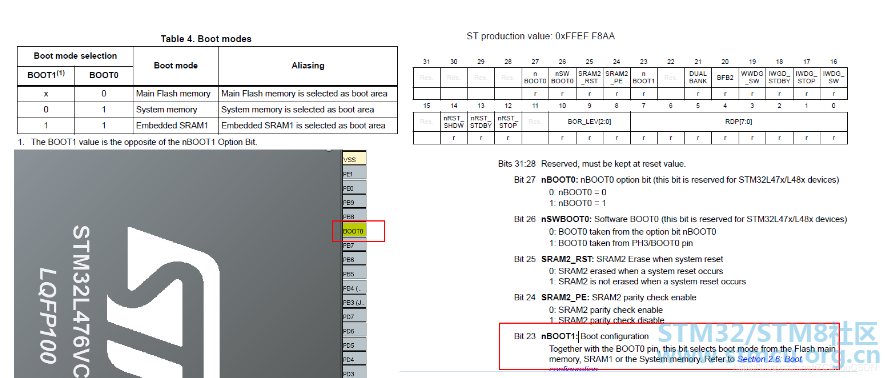The height and width of the screenshot is (378, 889).
Task: Select pin PB7 below BOOT0
Action: pyautogui.click(x=354, y=245)
